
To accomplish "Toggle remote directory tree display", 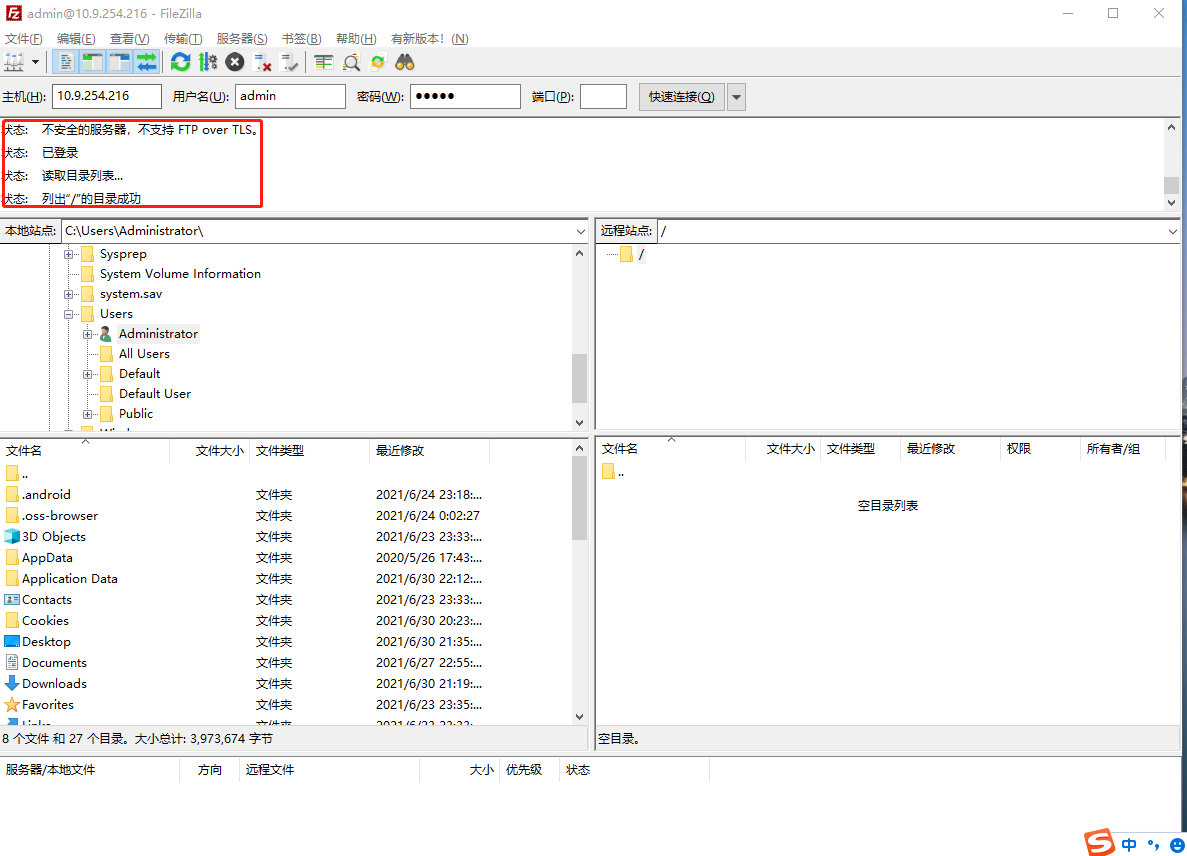I will pos(120,63).
